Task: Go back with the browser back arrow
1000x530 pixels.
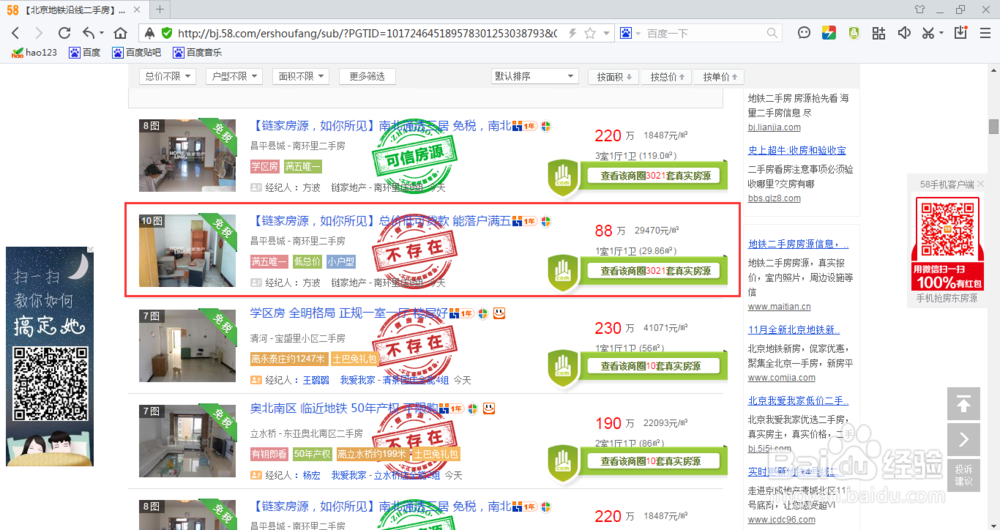Action: (x=15, y=33)
